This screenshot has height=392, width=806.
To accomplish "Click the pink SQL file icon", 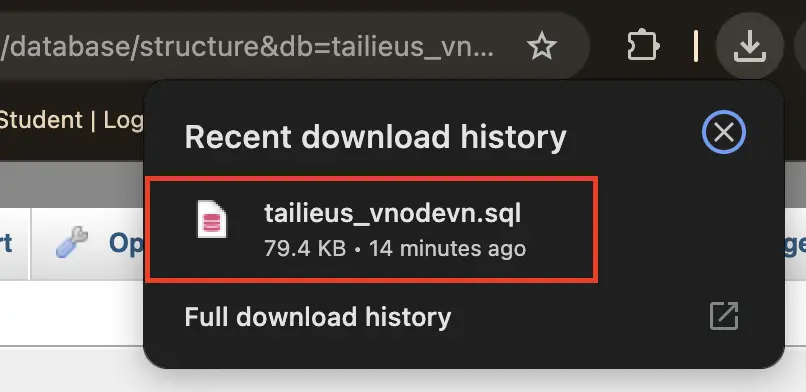I will pos(212,219).
